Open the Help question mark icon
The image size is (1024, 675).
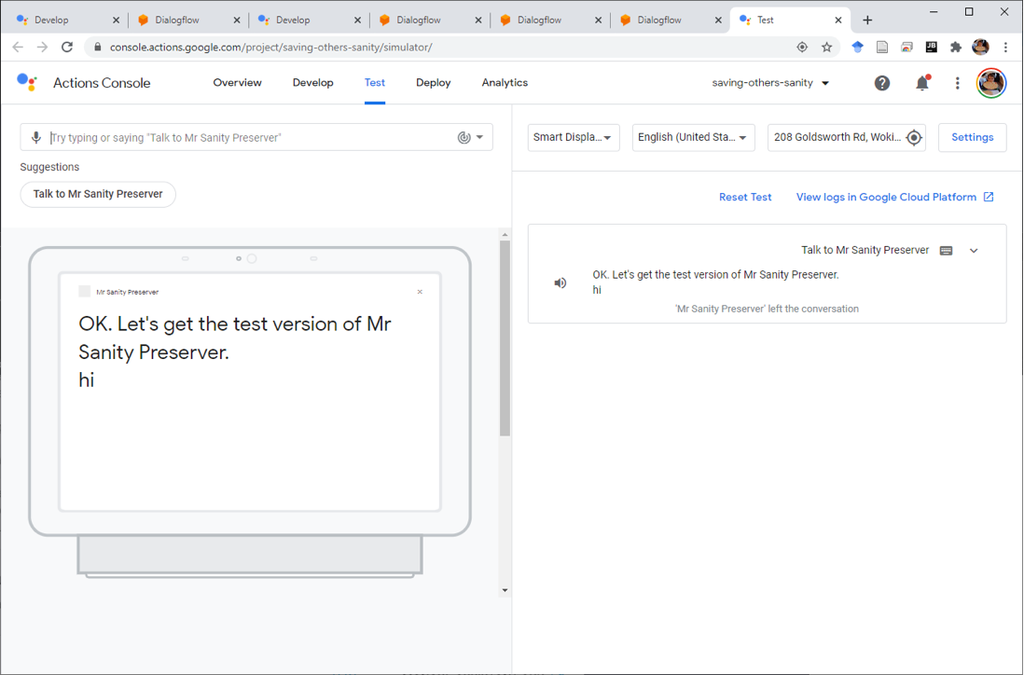tap(882, 83)
